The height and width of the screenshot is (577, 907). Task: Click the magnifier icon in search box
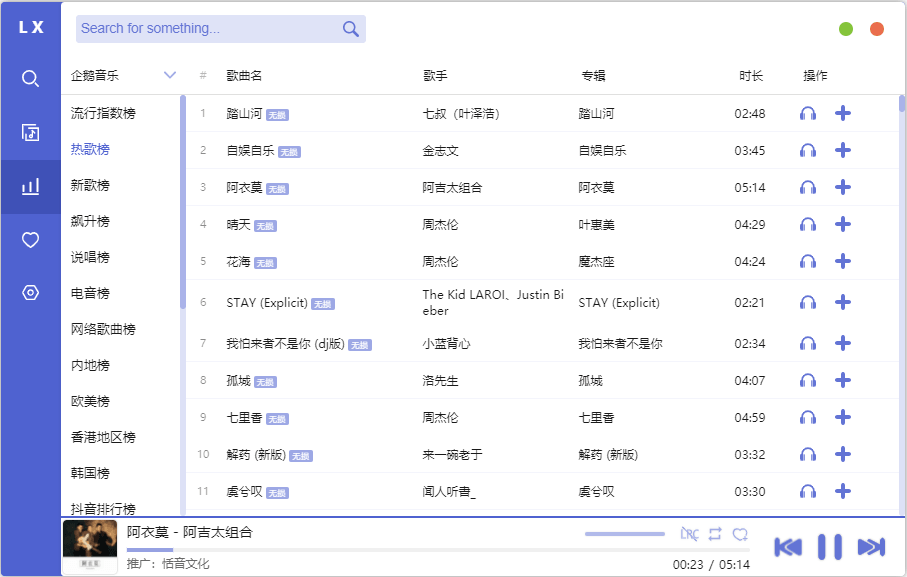click(351, 28)
